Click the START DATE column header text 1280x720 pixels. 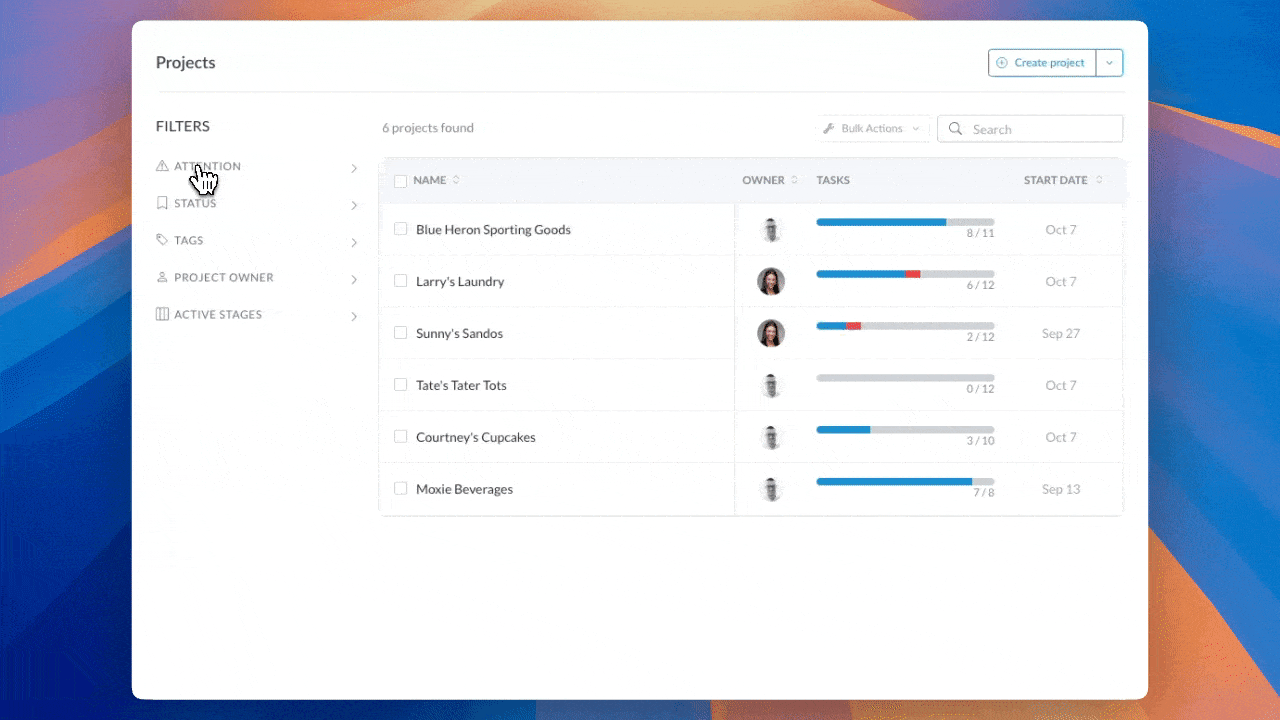pos(1055,180)
